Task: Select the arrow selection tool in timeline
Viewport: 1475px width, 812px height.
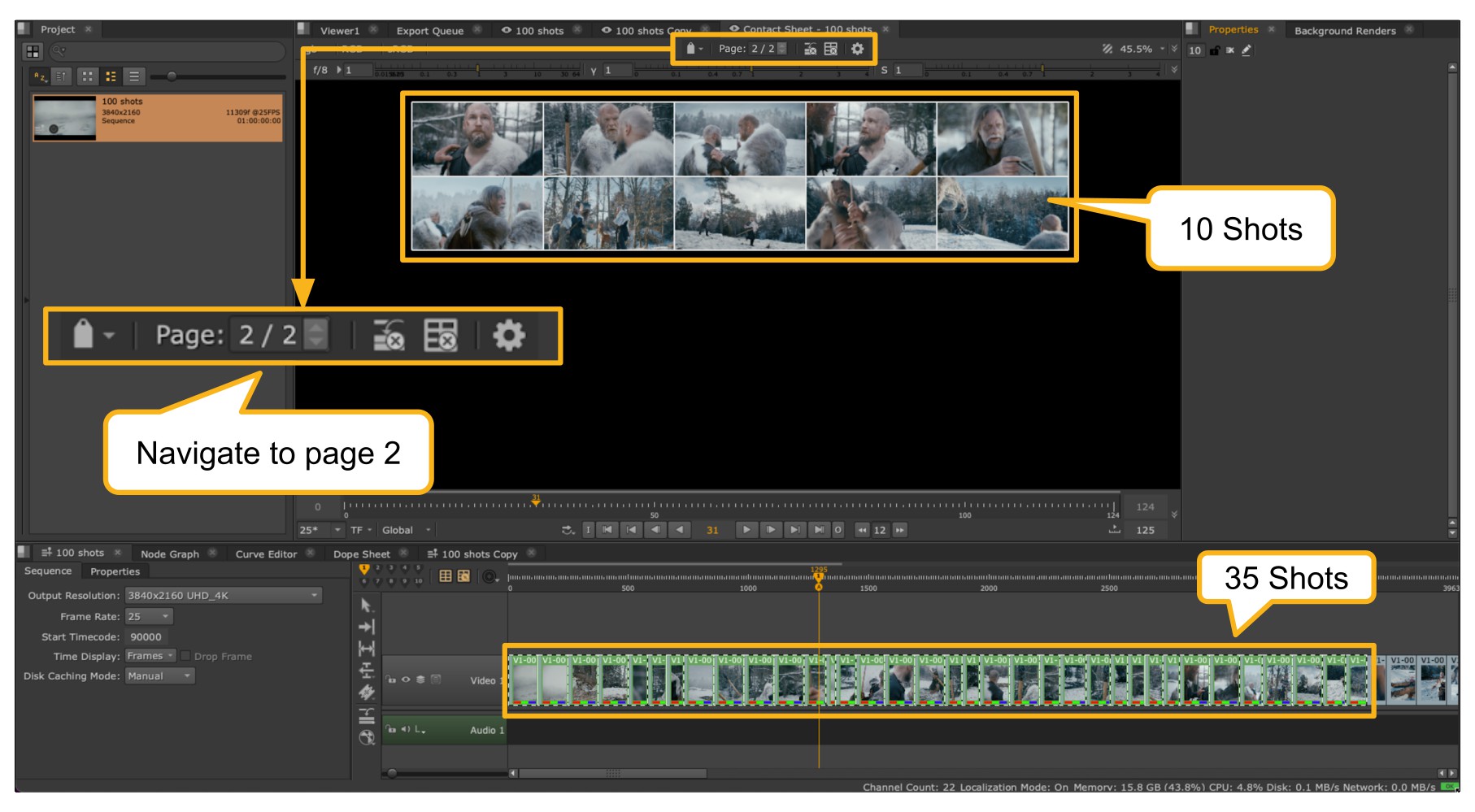Action: point(366,606)
